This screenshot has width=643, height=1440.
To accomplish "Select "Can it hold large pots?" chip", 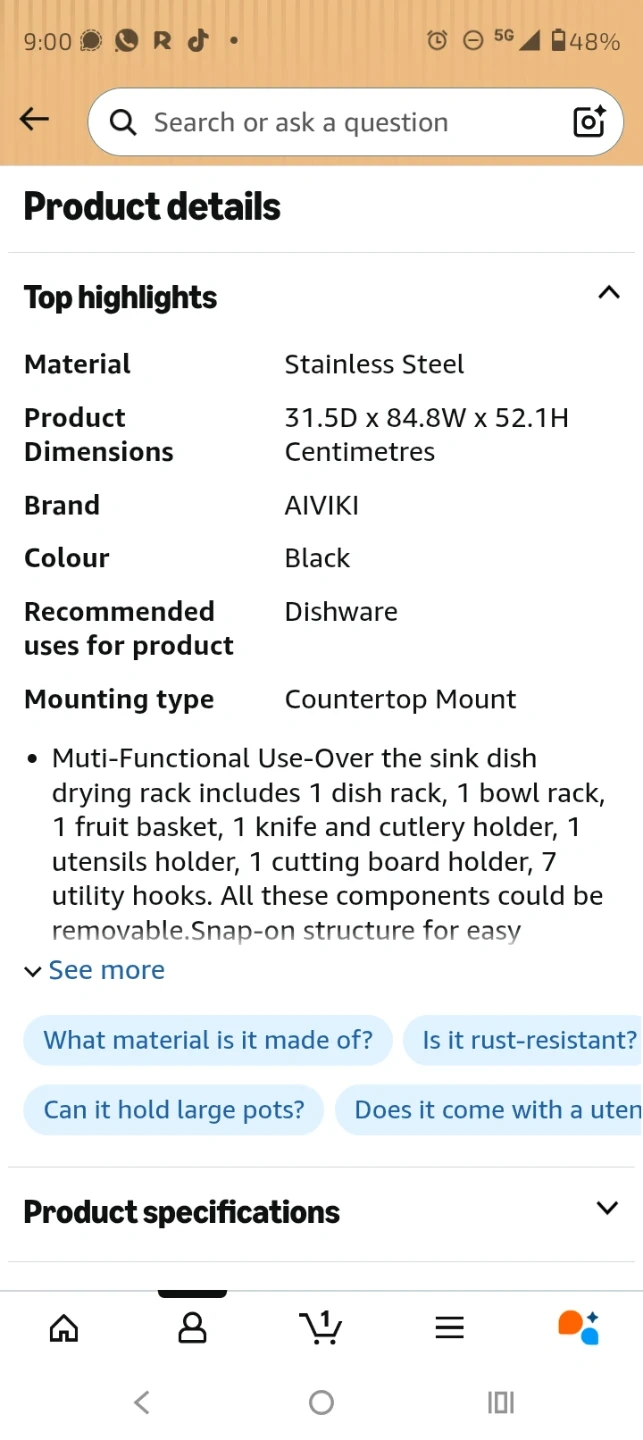I will tap(174, 1111).
